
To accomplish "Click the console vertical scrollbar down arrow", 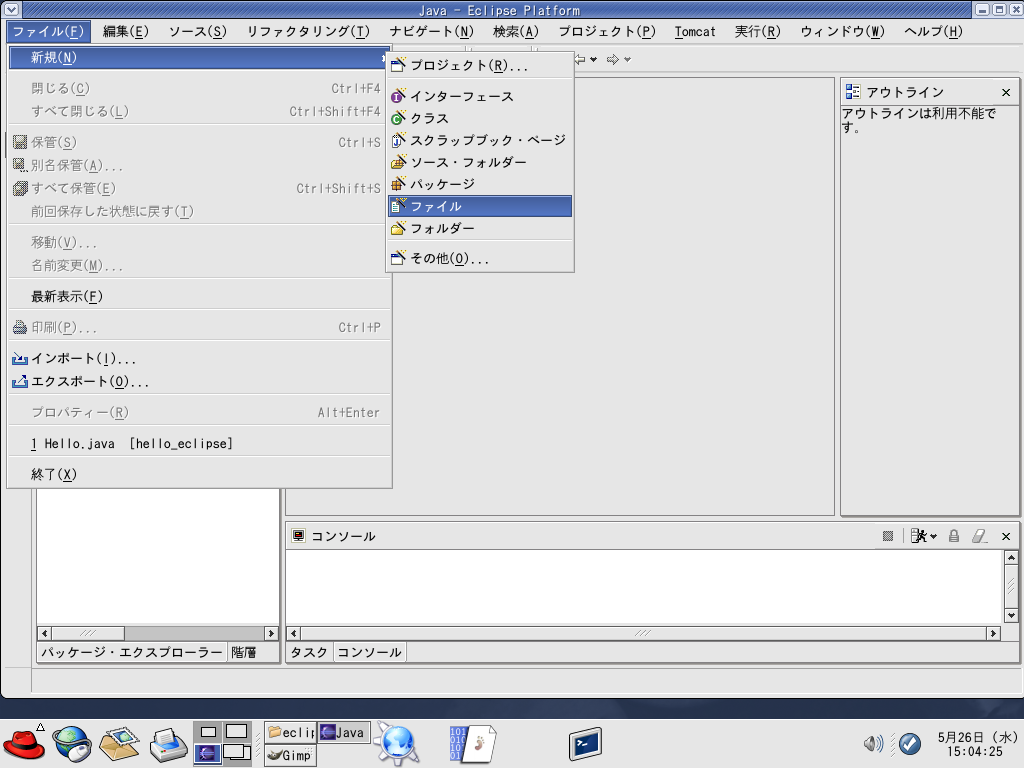I will [1011, 615].
